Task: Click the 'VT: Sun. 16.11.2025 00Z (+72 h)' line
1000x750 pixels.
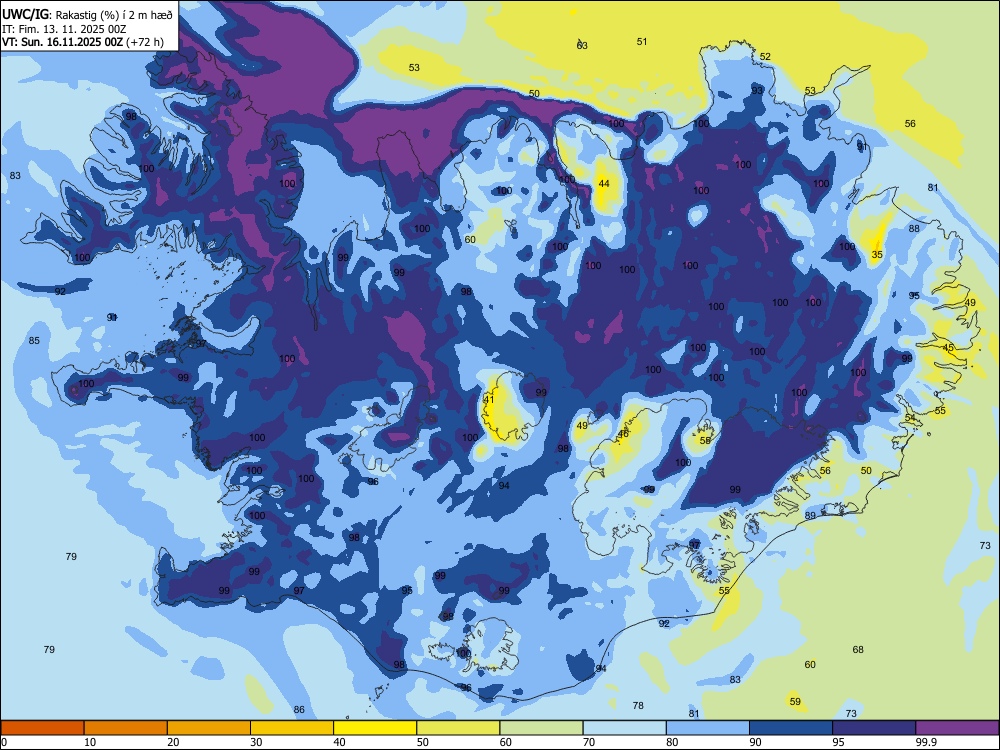Action: [82, 42]
